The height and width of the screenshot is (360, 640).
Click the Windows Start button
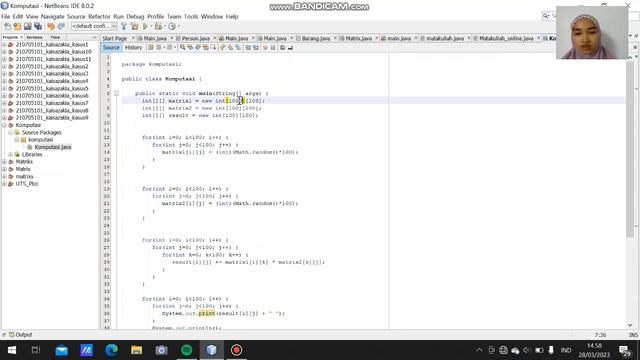[12, 350]
